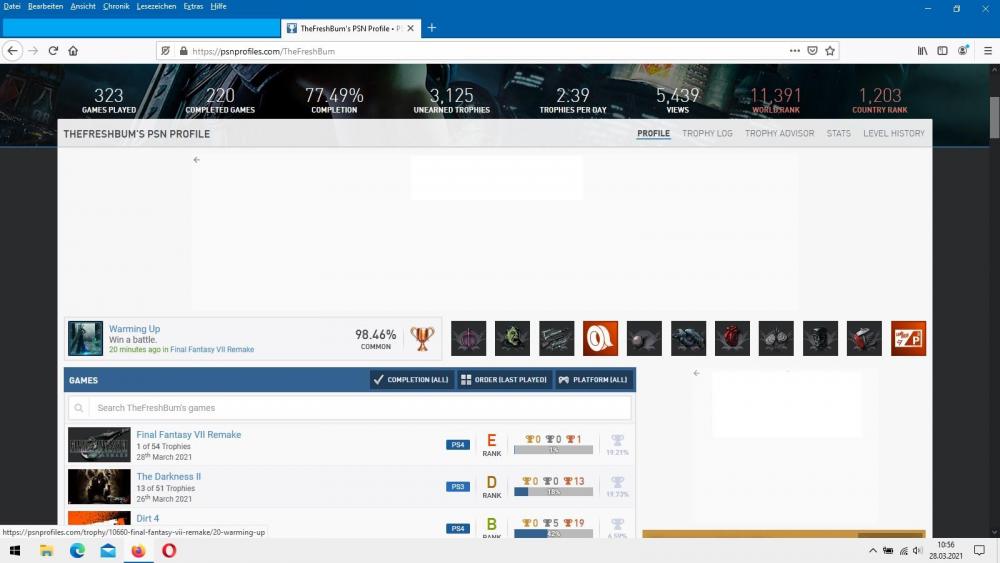Open the Lesezeichen menu

tap(156, 6)
